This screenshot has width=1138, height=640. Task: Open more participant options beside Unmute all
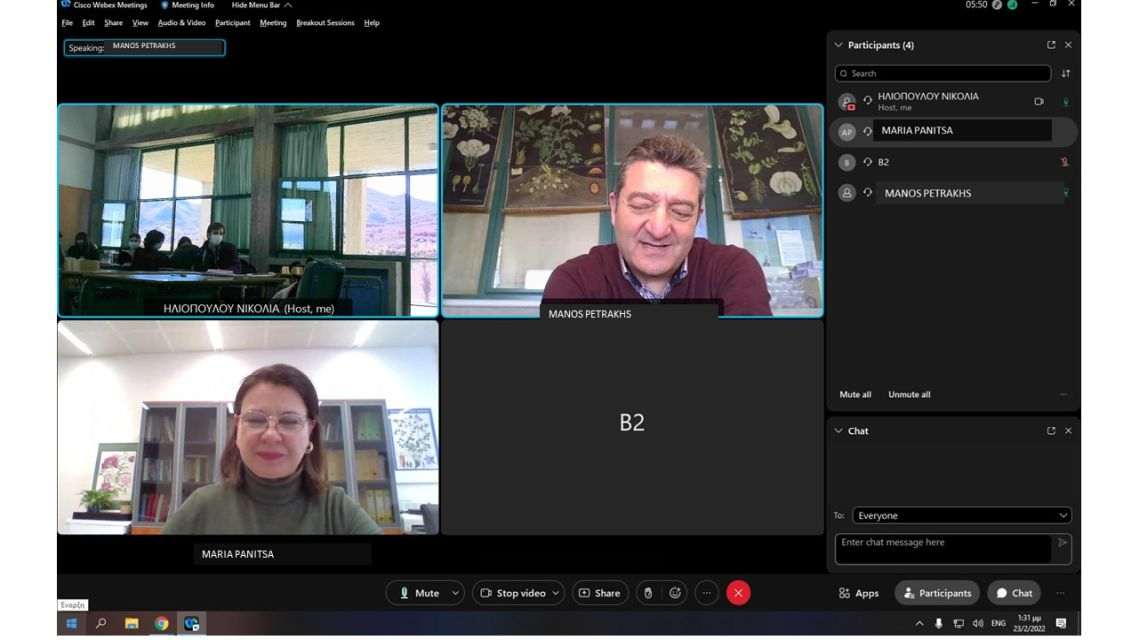(1063, 395)
